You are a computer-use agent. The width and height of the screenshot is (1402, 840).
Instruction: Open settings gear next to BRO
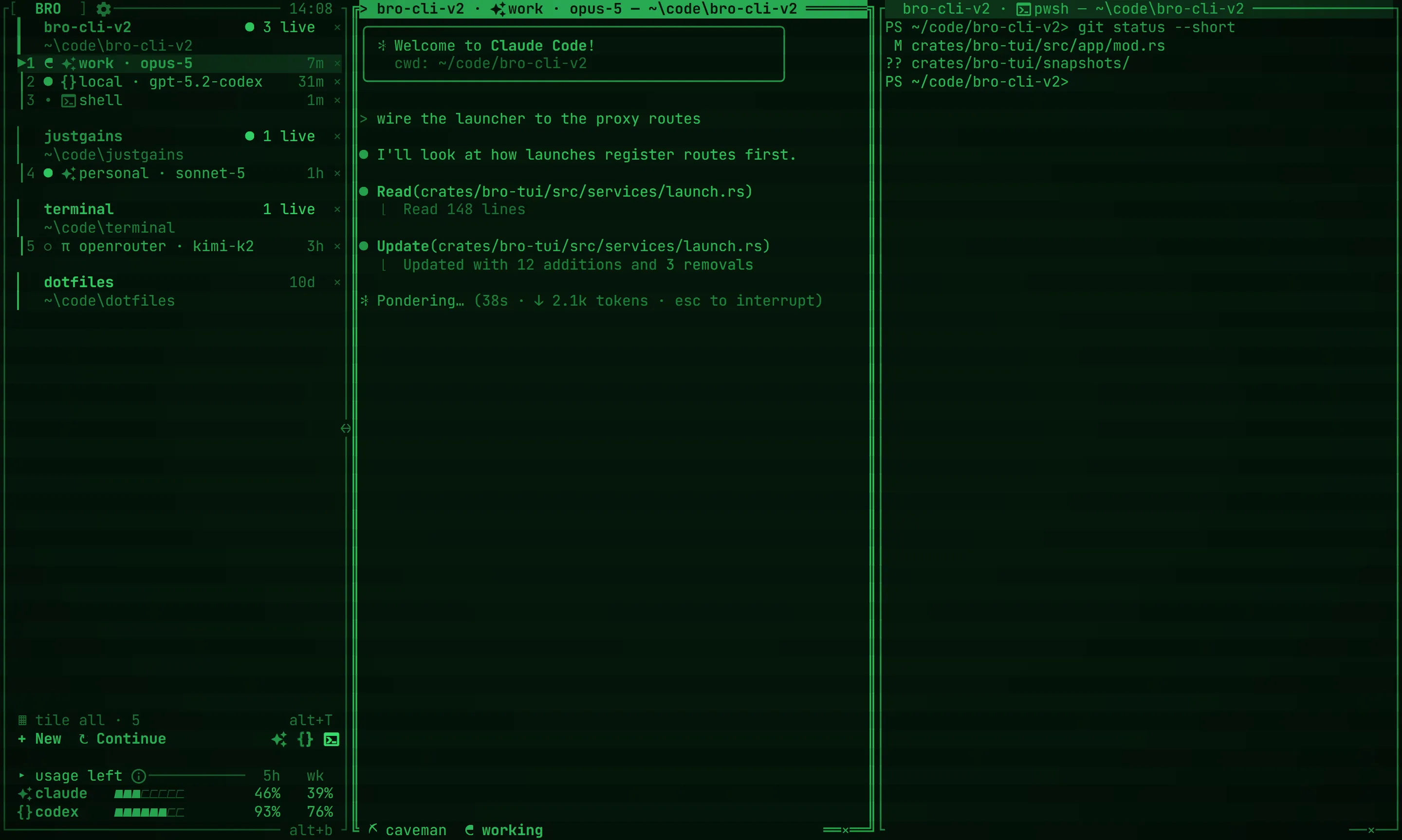(x=104, y=9)
